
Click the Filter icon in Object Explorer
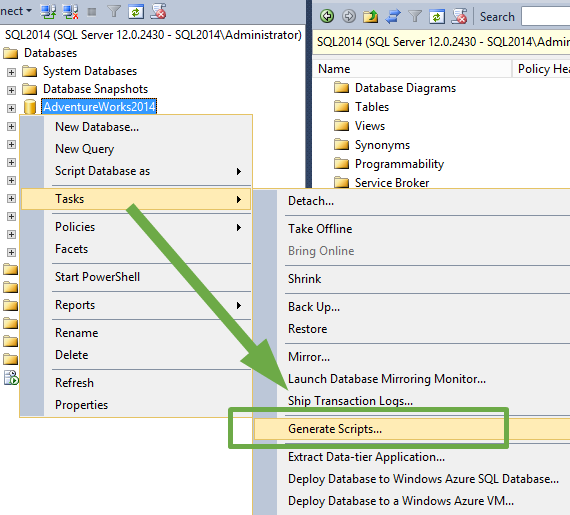point(114,12)
